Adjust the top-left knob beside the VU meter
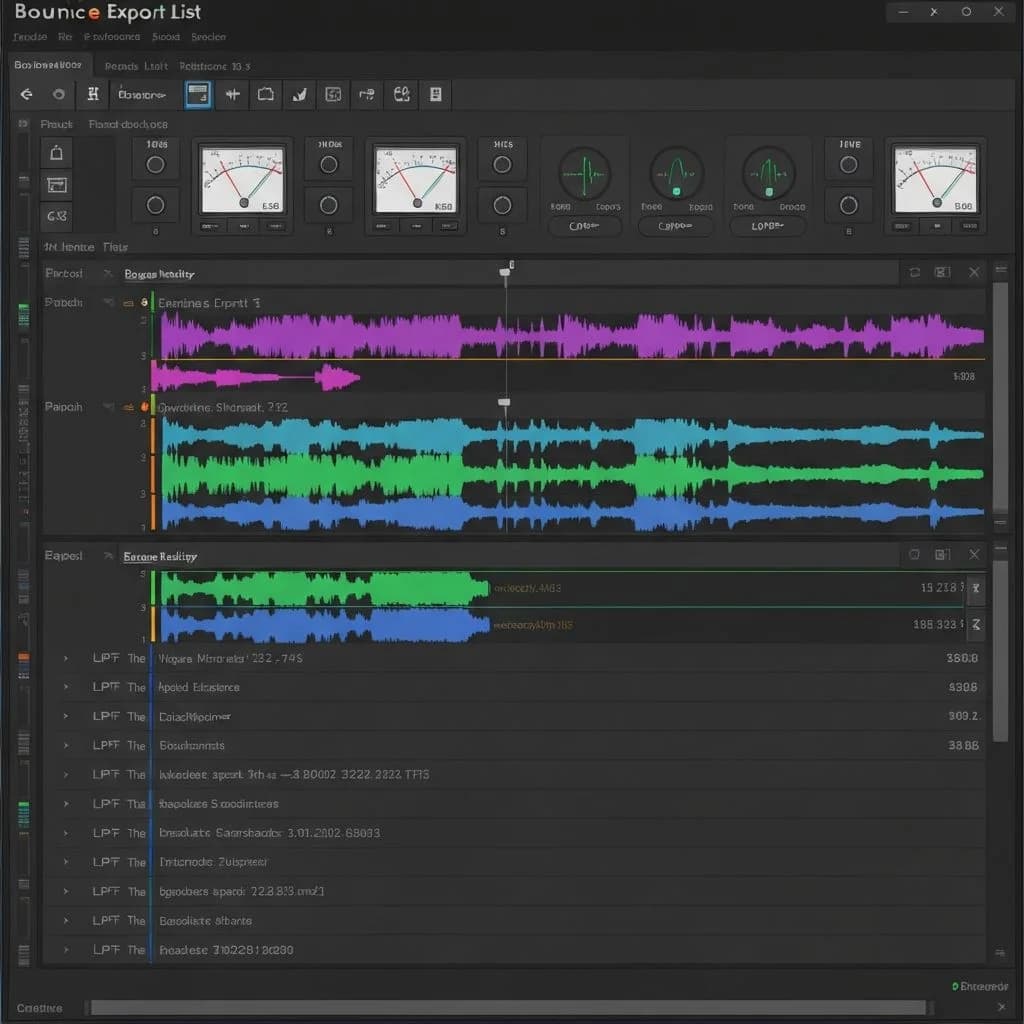The height and width of the screenshot is (1024, 1024). 155,162
